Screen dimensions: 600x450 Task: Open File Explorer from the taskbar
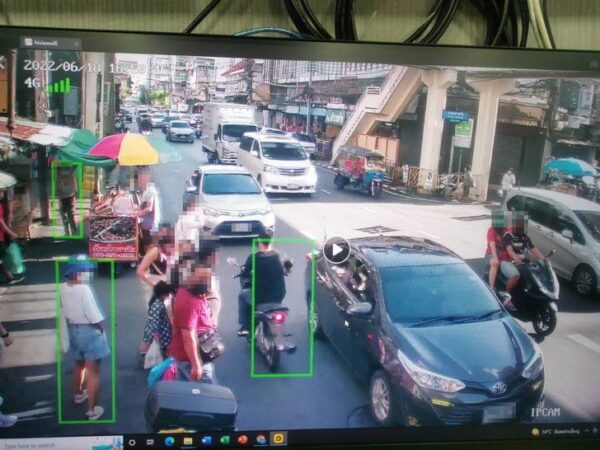tap(188, 440)
